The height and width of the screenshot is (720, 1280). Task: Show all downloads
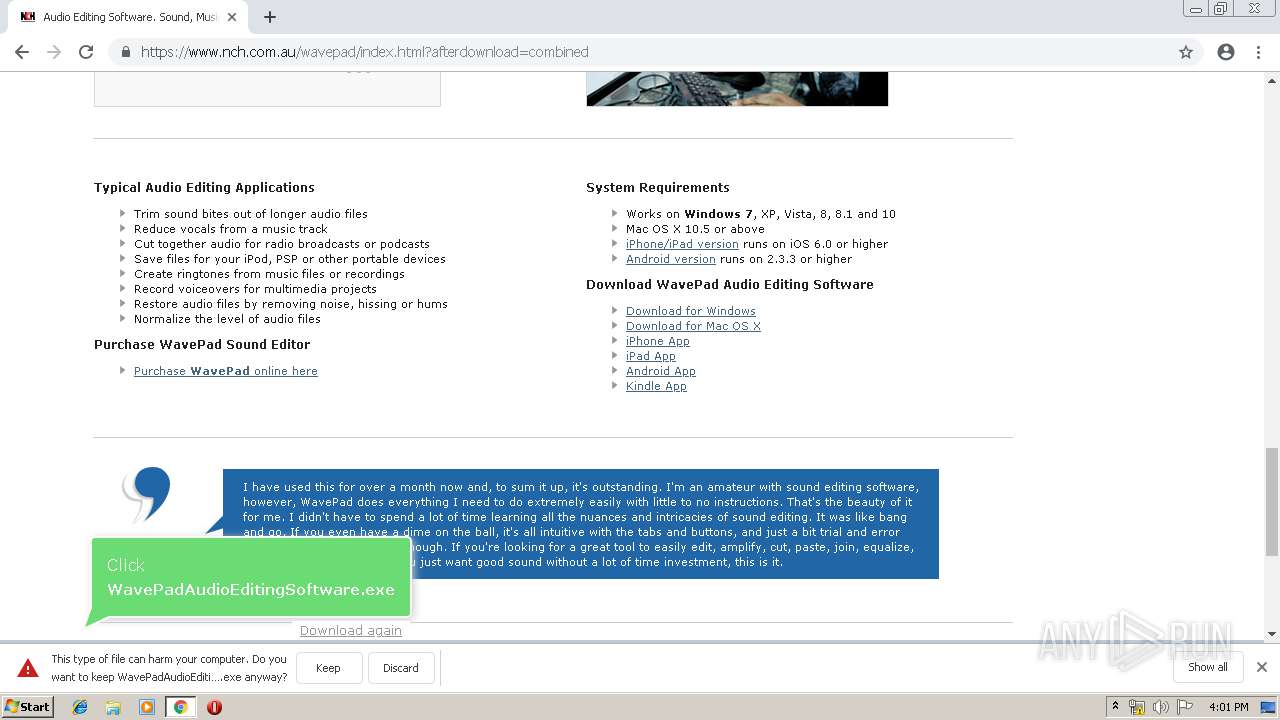pos(1208,667)
